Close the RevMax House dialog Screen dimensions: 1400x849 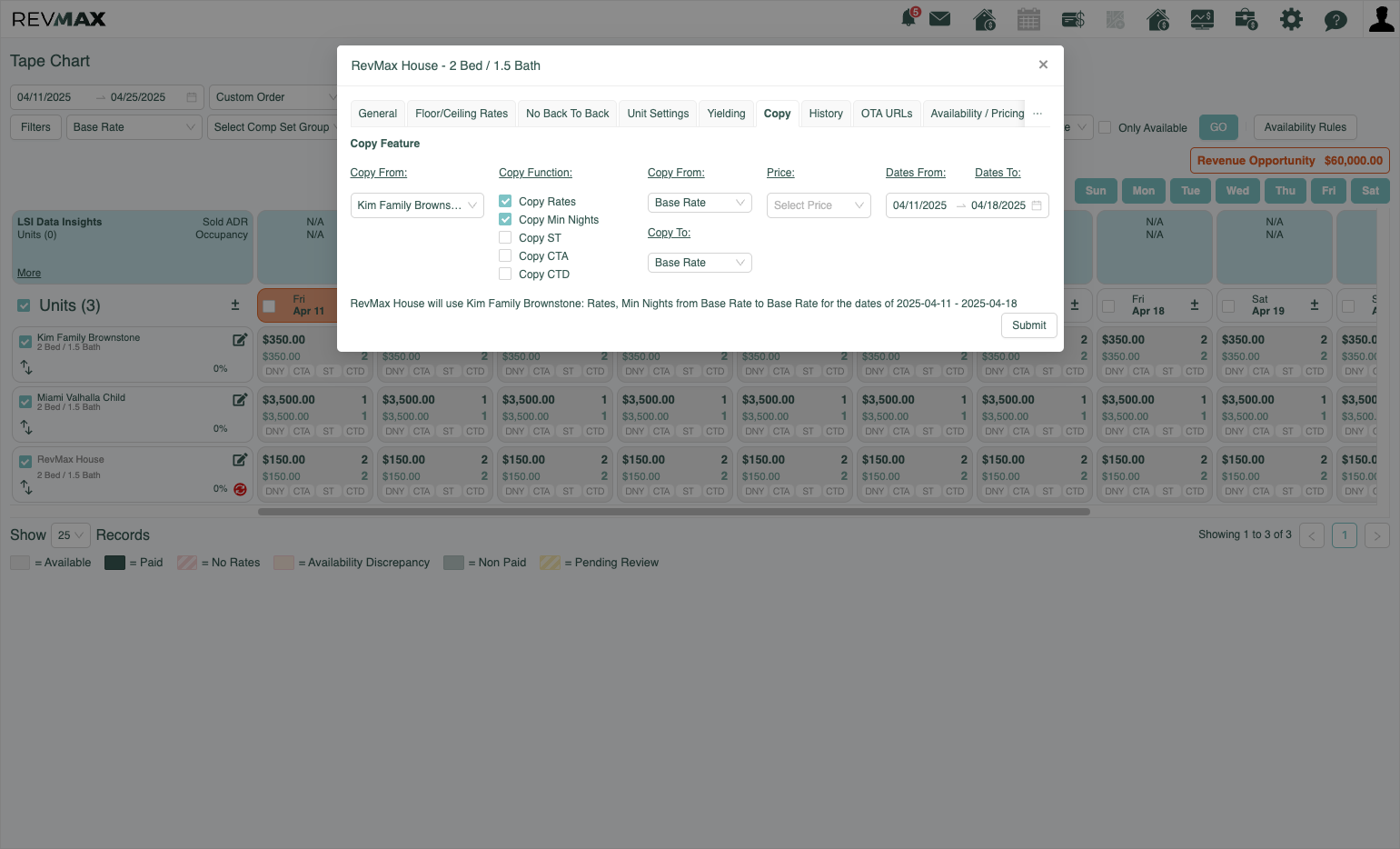[1043, 65]
